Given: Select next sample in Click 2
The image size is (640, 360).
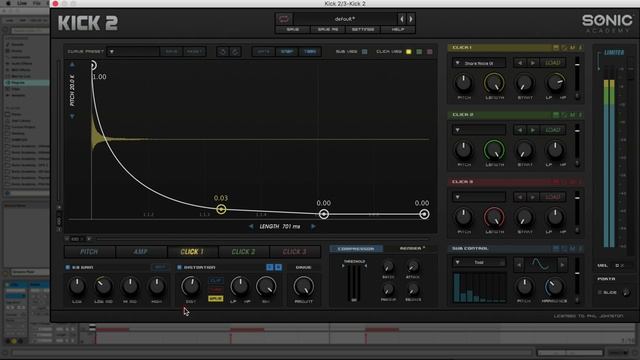Looking at the screenshot, I should pos(533,130).
